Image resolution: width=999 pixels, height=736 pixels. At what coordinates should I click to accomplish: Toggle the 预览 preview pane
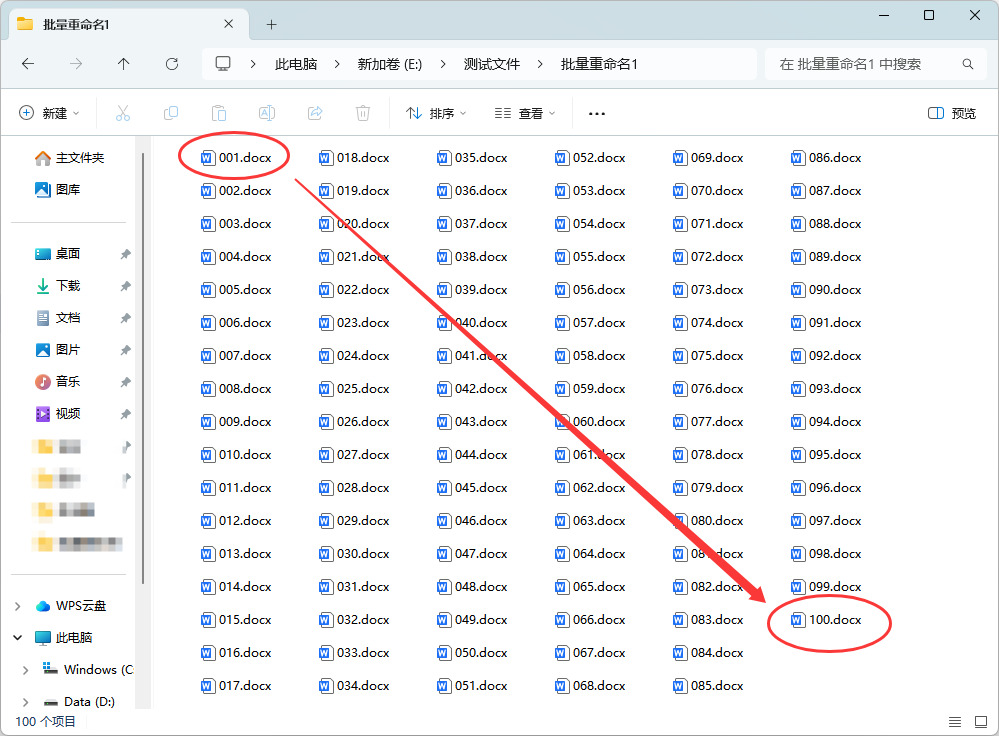(952, 113)
